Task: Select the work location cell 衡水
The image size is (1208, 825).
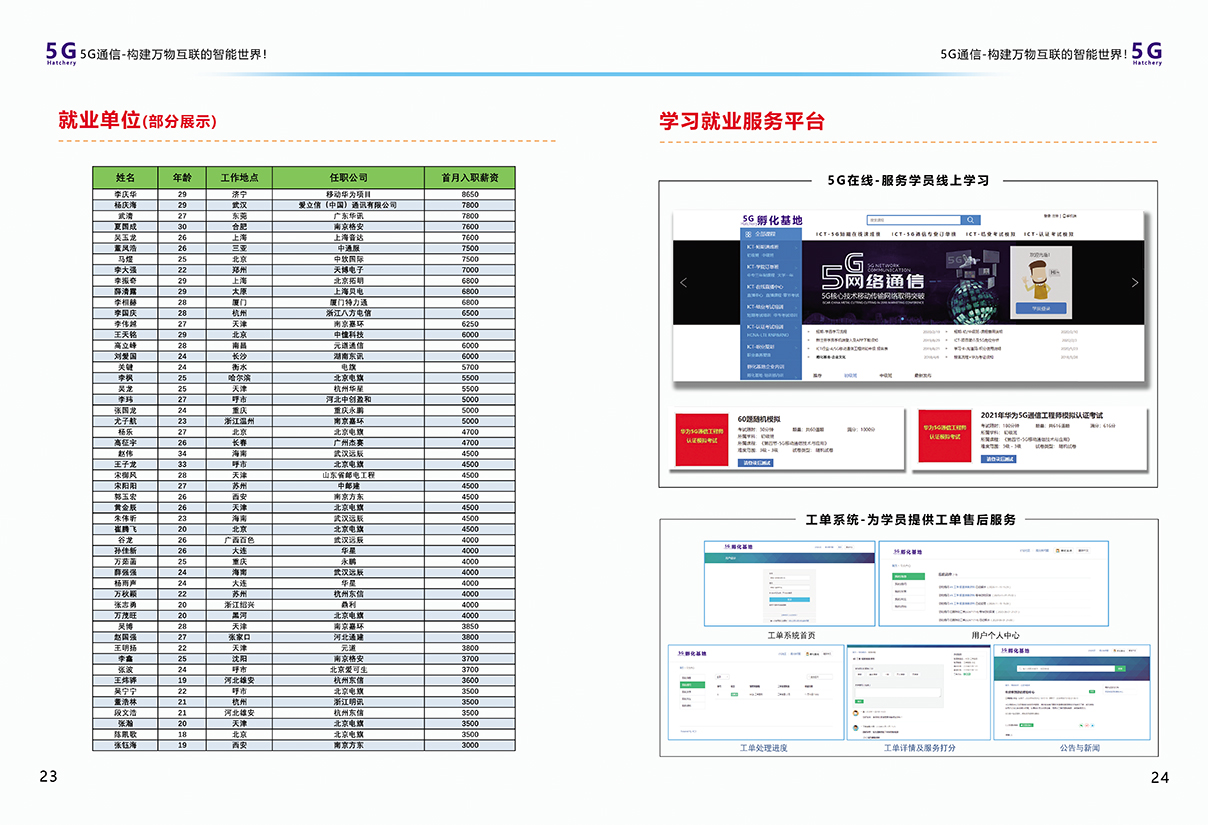Action: 239,367
